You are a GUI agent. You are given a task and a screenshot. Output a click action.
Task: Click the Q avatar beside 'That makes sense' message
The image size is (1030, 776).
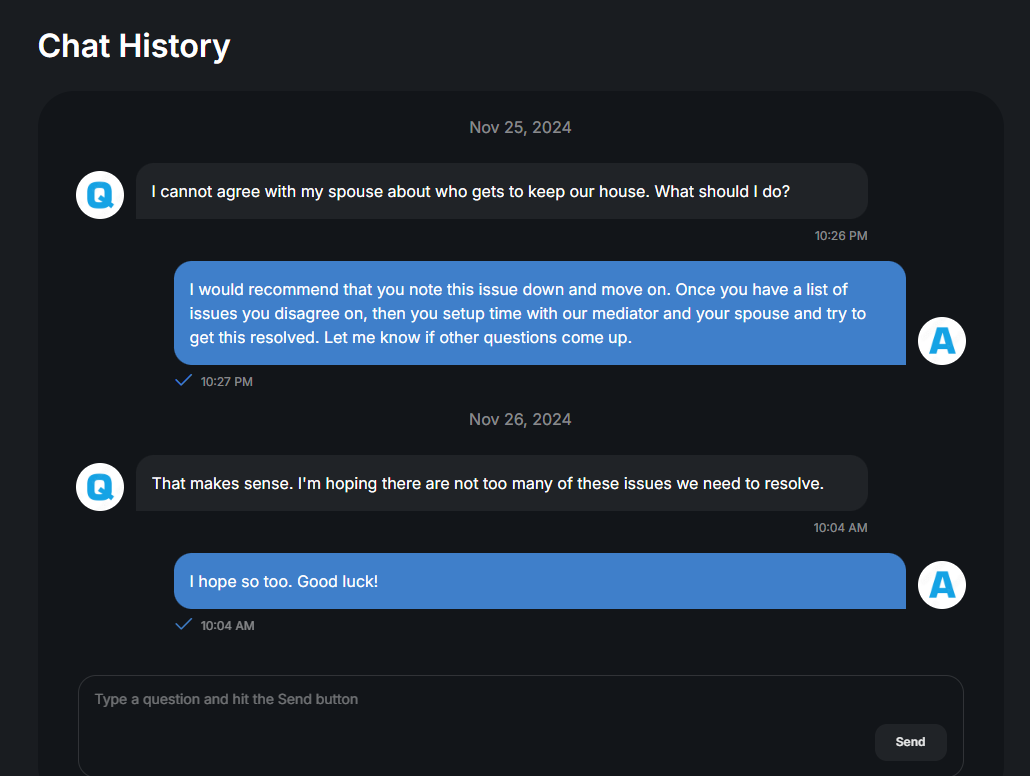pos(100,487)
